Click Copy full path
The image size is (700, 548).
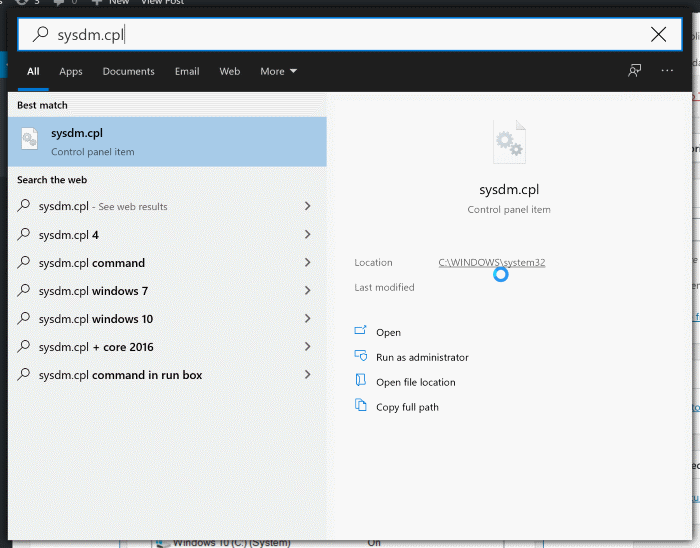pos(407,407)
